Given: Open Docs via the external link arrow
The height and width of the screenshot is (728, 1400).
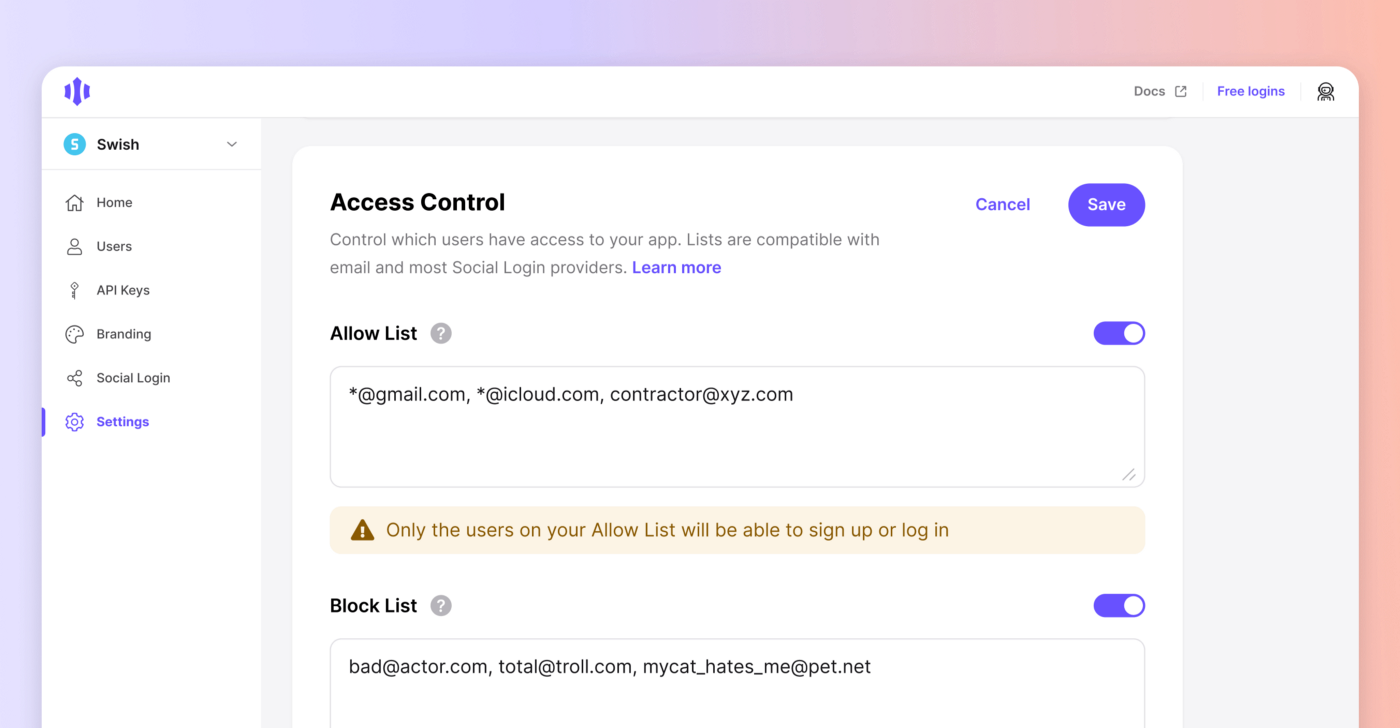Looking at the screenshot, I should [1182, 91].
